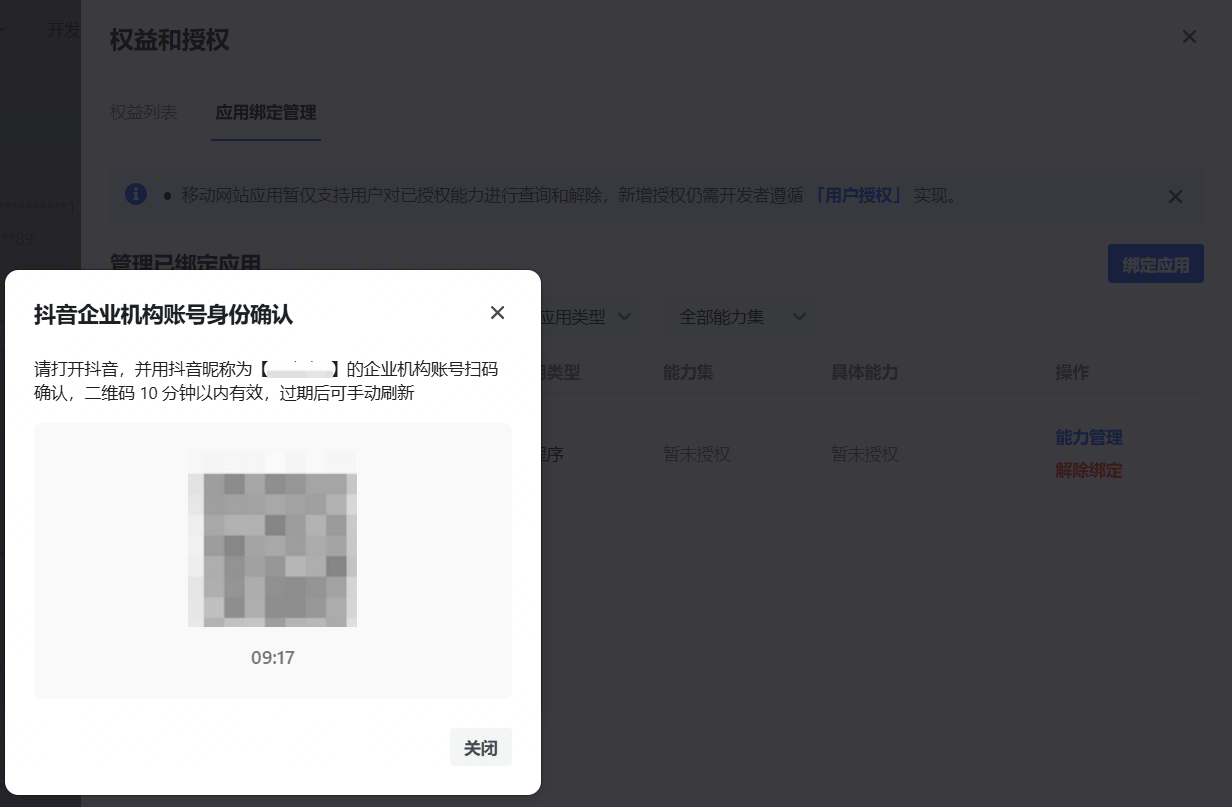Click the 能力集 column header
Viewport: 1232px width, 807px height.
[x=688, y=372]
